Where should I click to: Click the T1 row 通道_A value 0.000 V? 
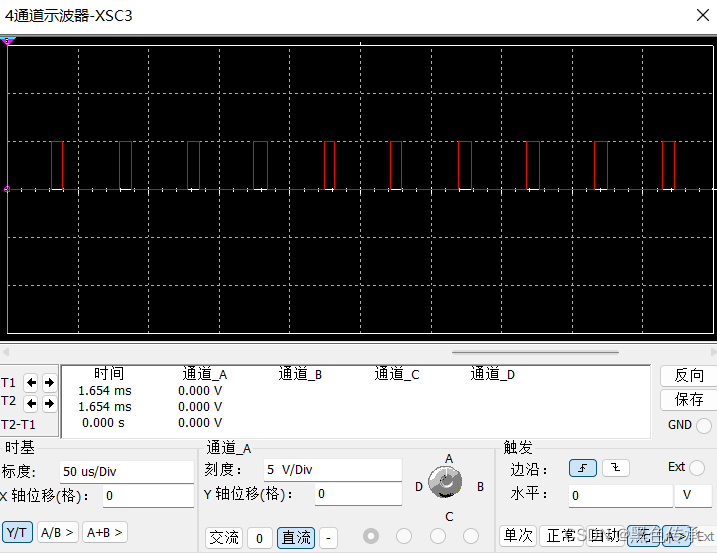[200, 391]
